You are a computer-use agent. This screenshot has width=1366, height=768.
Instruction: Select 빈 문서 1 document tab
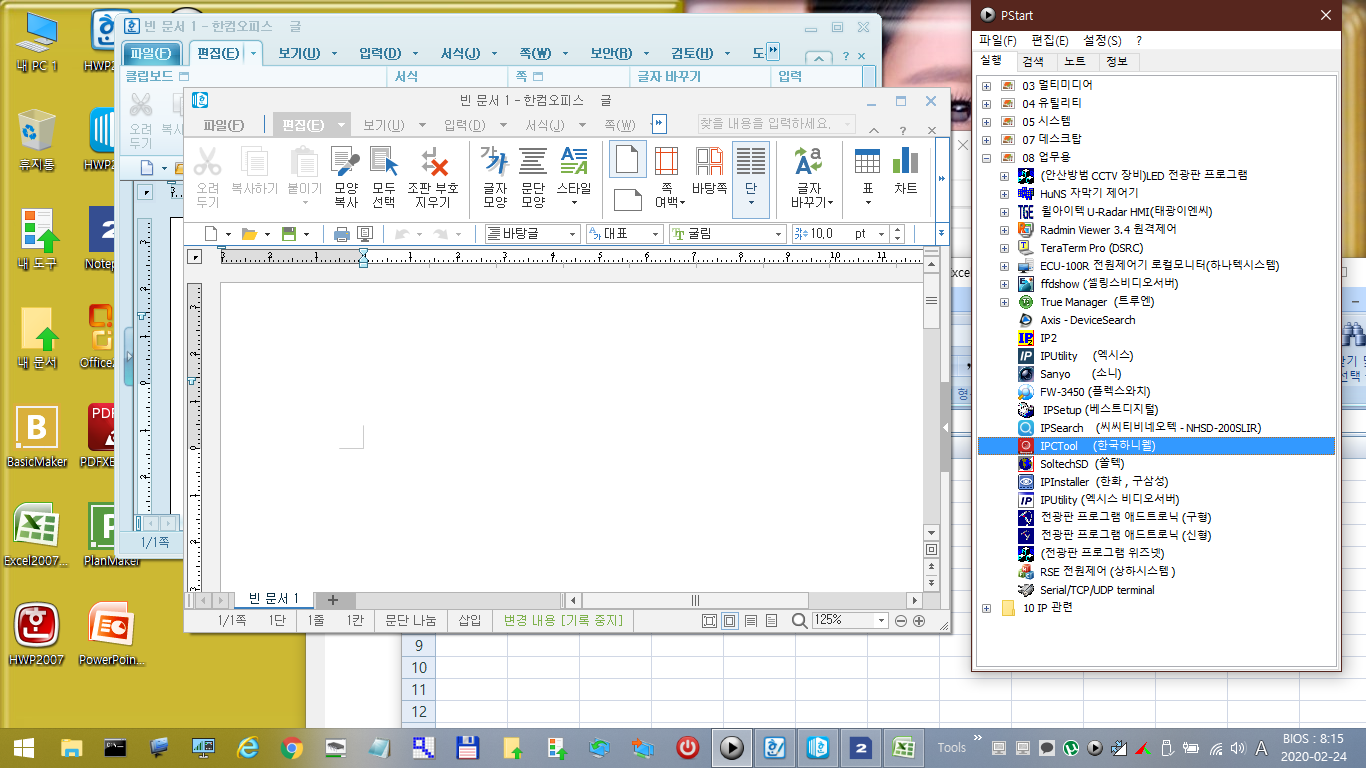[x=274, y=599]
